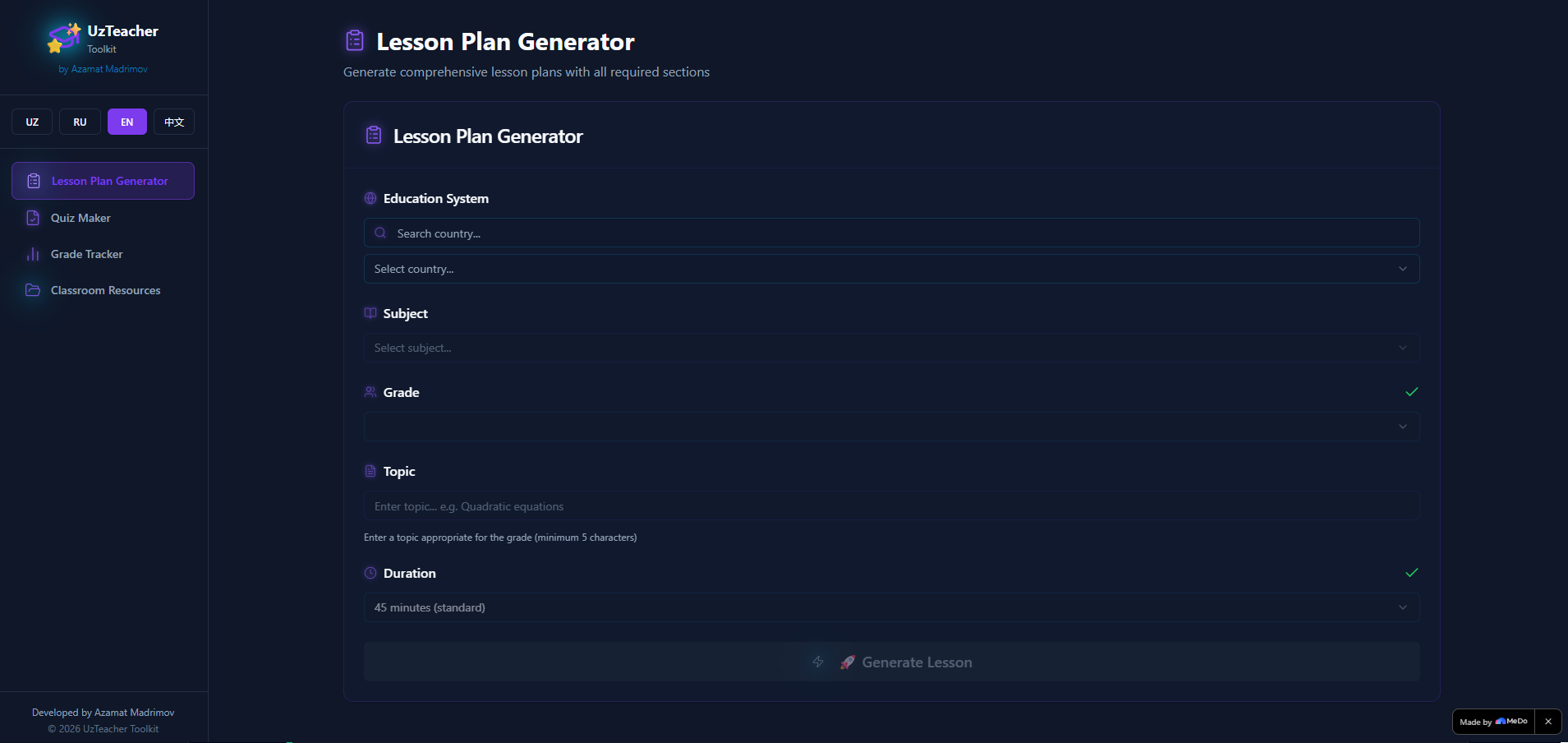Click the Generate Lesson button
Screen dimensions: 1568x743
pos(891,662)
